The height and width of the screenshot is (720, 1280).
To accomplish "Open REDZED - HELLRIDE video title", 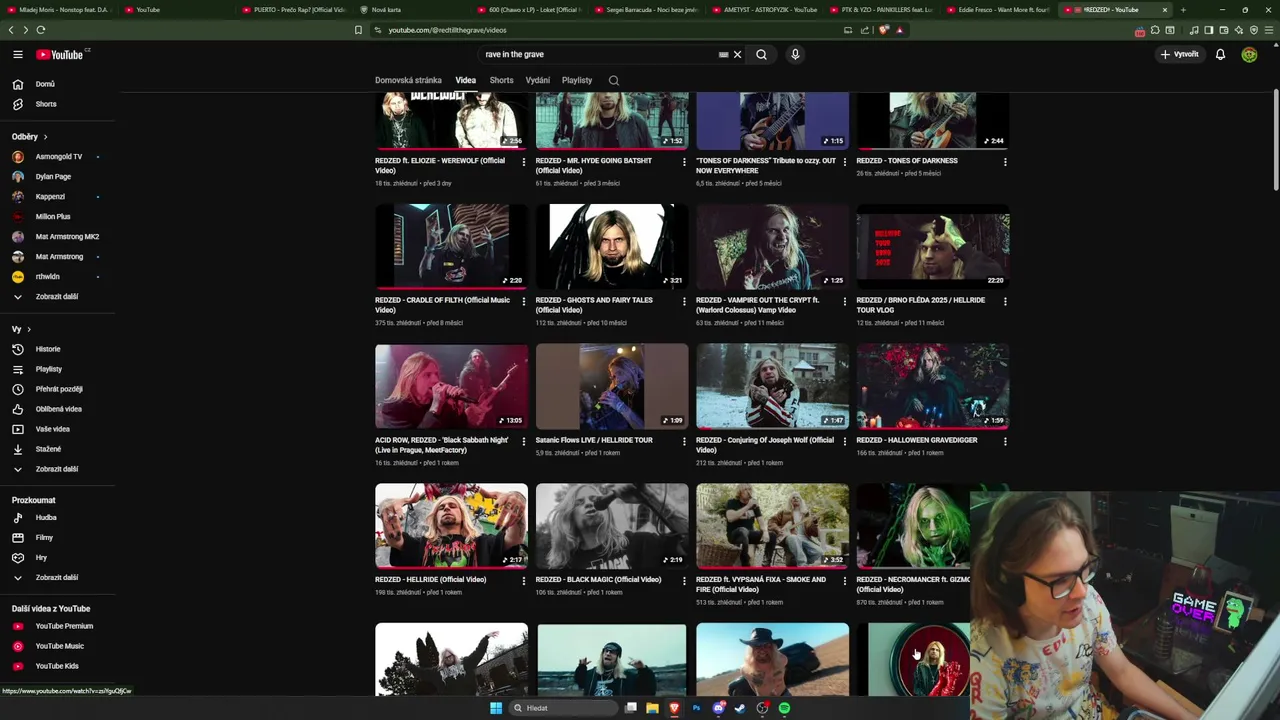I will 432,580.
